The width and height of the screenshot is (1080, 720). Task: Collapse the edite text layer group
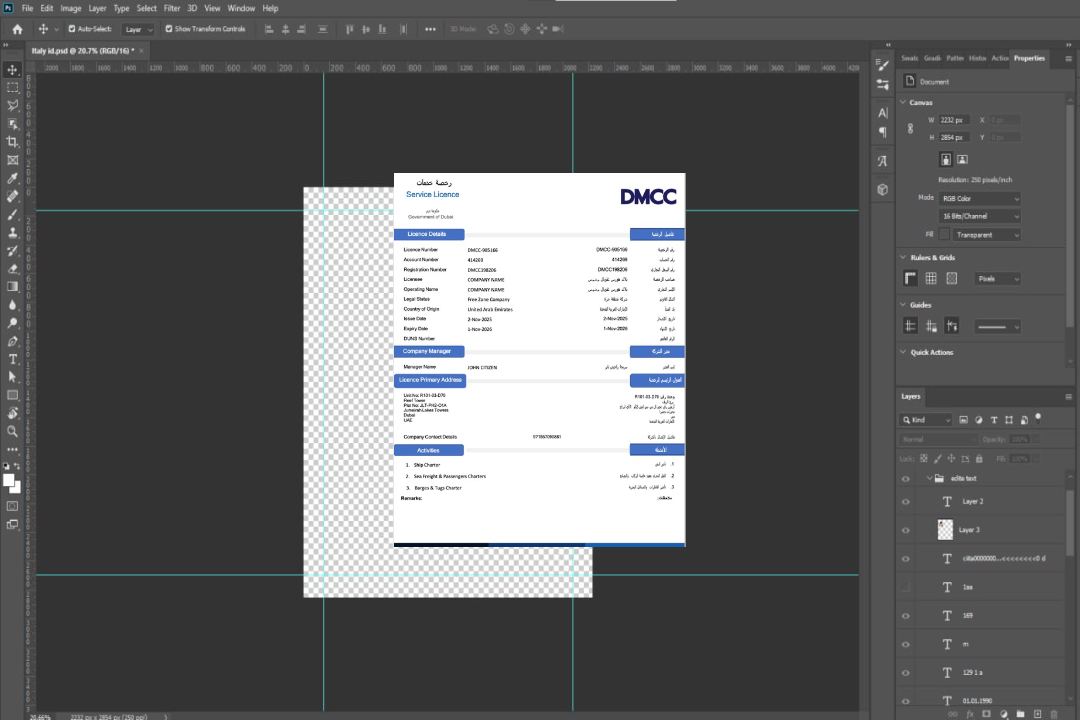pyautogui.click(x=928, y=478)
